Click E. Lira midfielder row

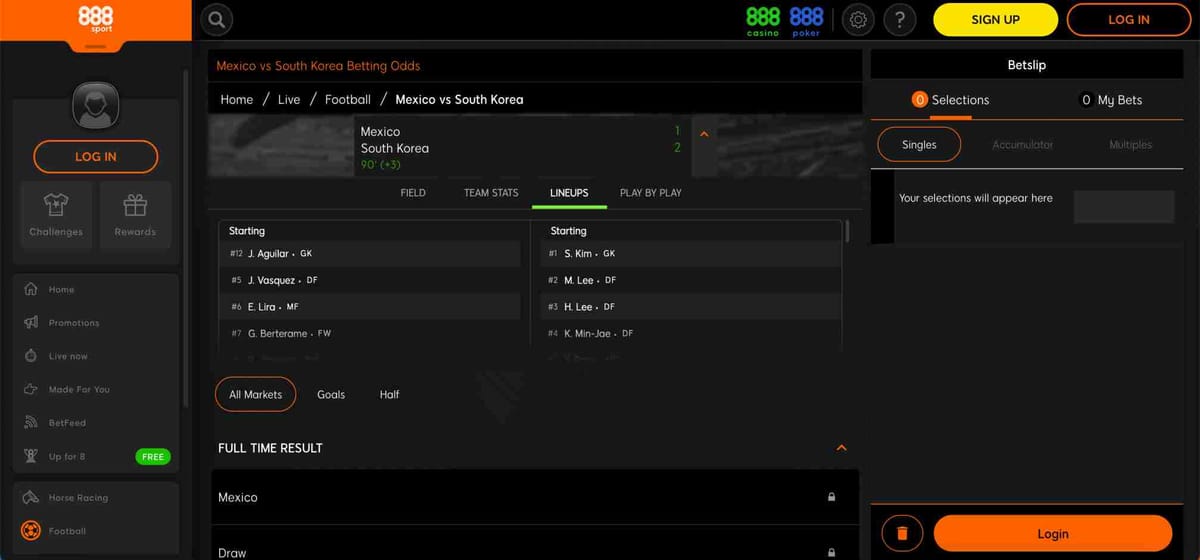tap(369, 307)
